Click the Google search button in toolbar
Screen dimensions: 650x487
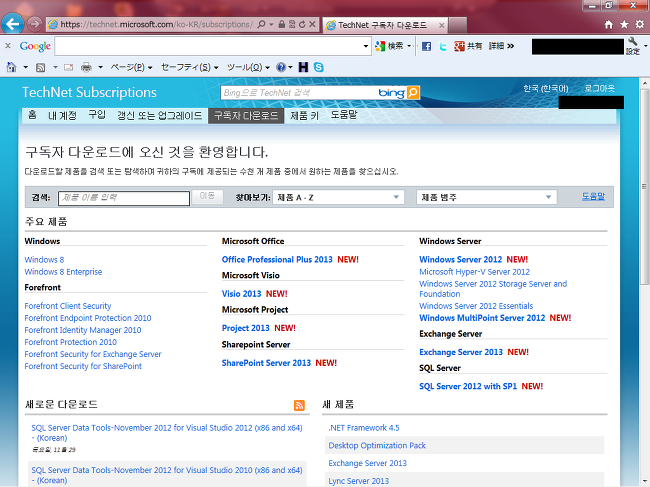point(391,46)
